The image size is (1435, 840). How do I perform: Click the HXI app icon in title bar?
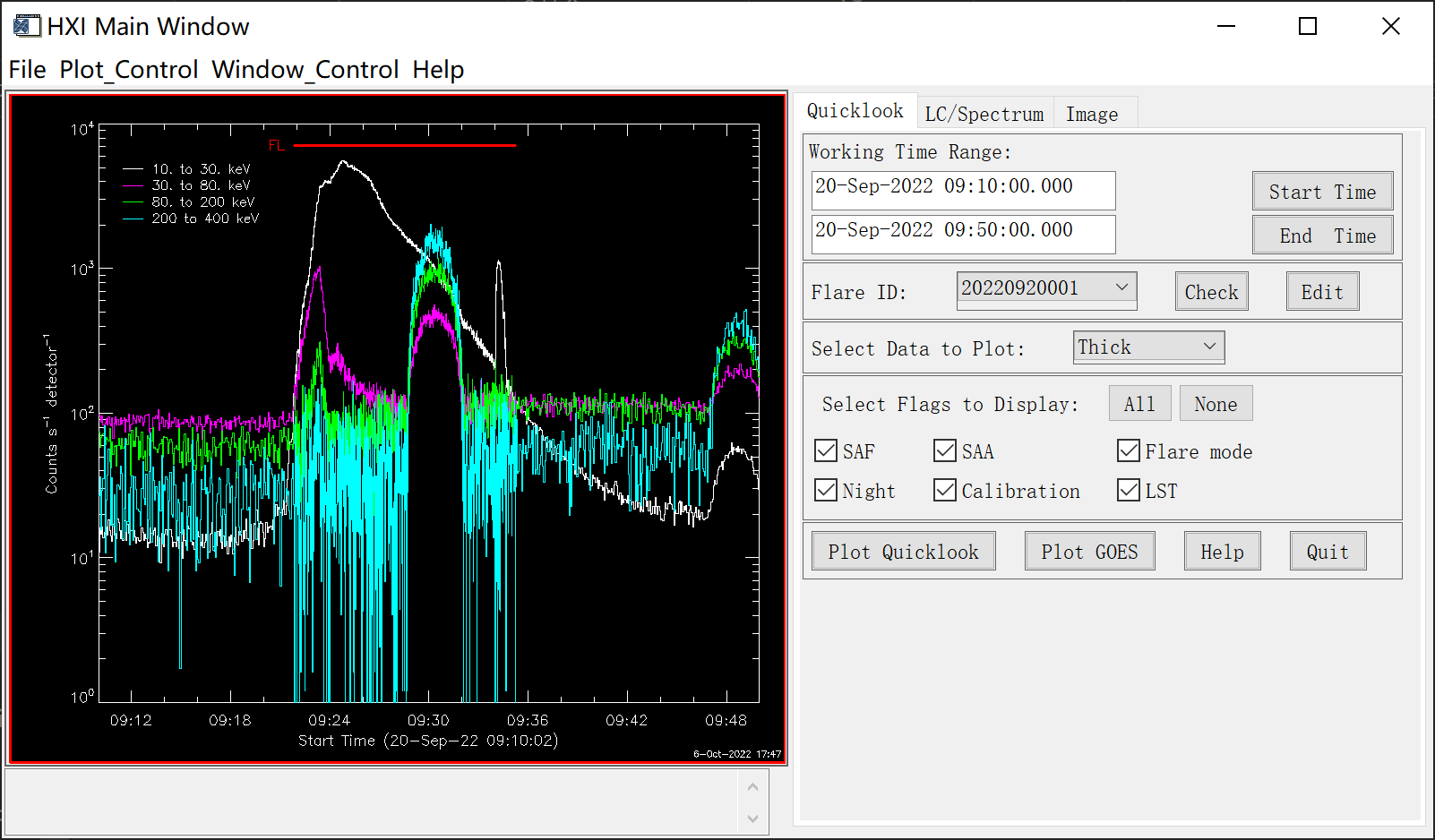point(27,26)
